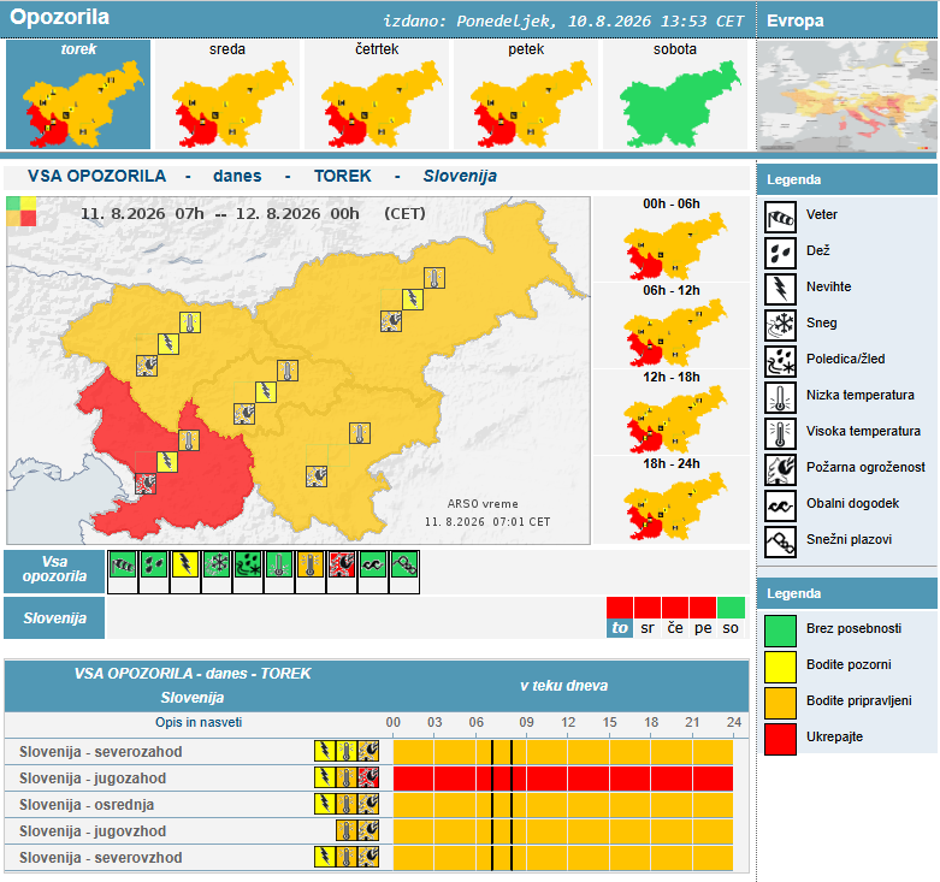This screenshot has width=940, height=882.
Task: Open the 12h - 18h period map
Action: coord(671,413)
